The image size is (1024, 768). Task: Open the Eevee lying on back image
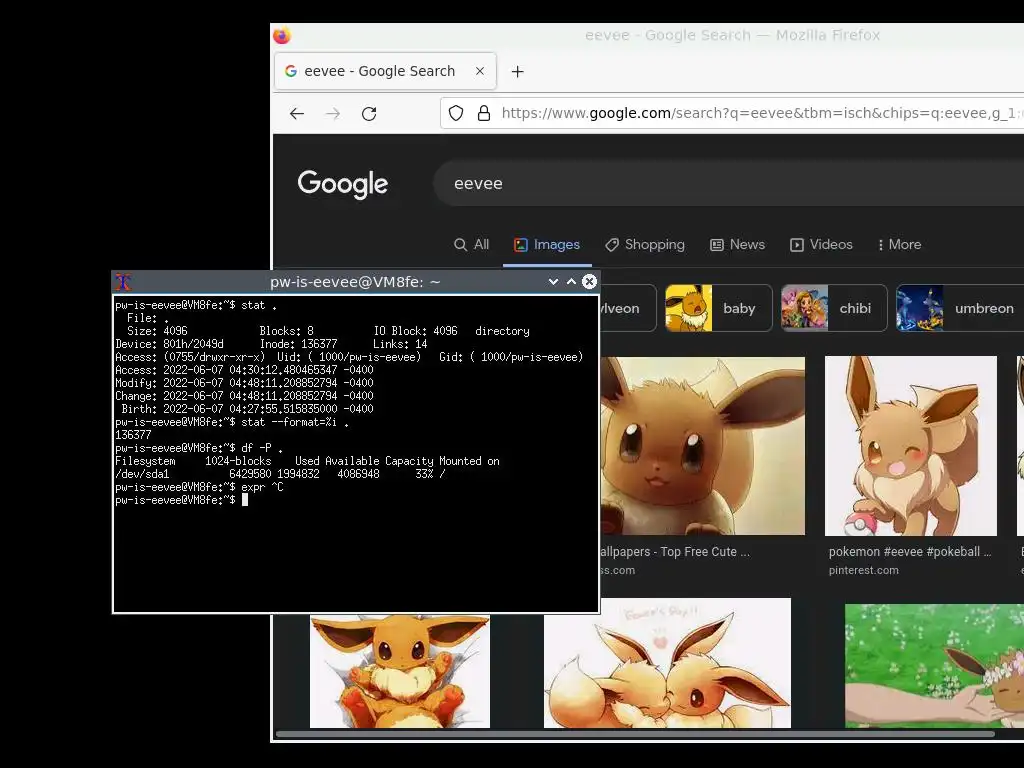click(x=400, y=671)
